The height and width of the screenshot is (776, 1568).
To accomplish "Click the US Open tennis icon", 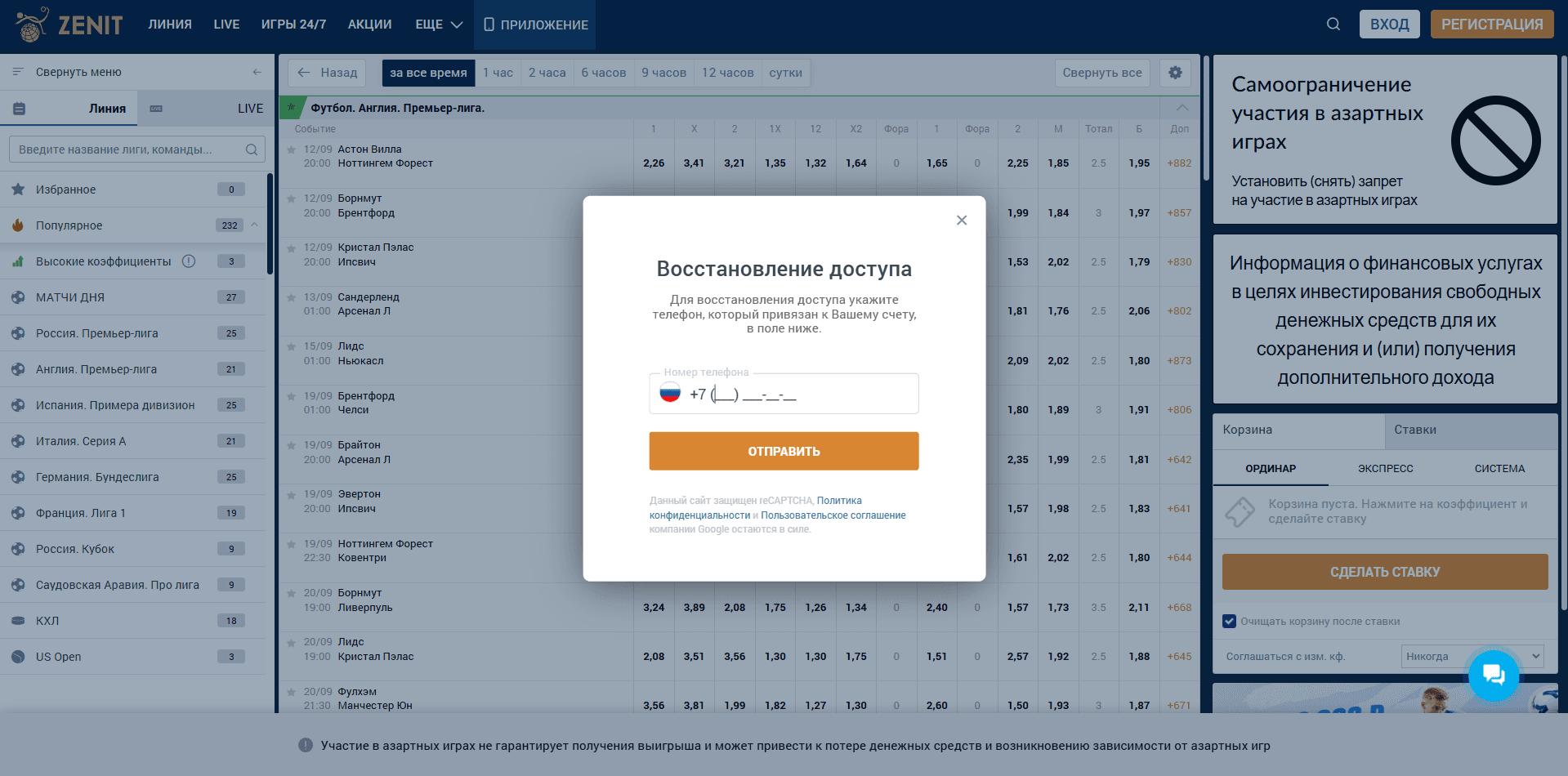I will coord(18,657).
